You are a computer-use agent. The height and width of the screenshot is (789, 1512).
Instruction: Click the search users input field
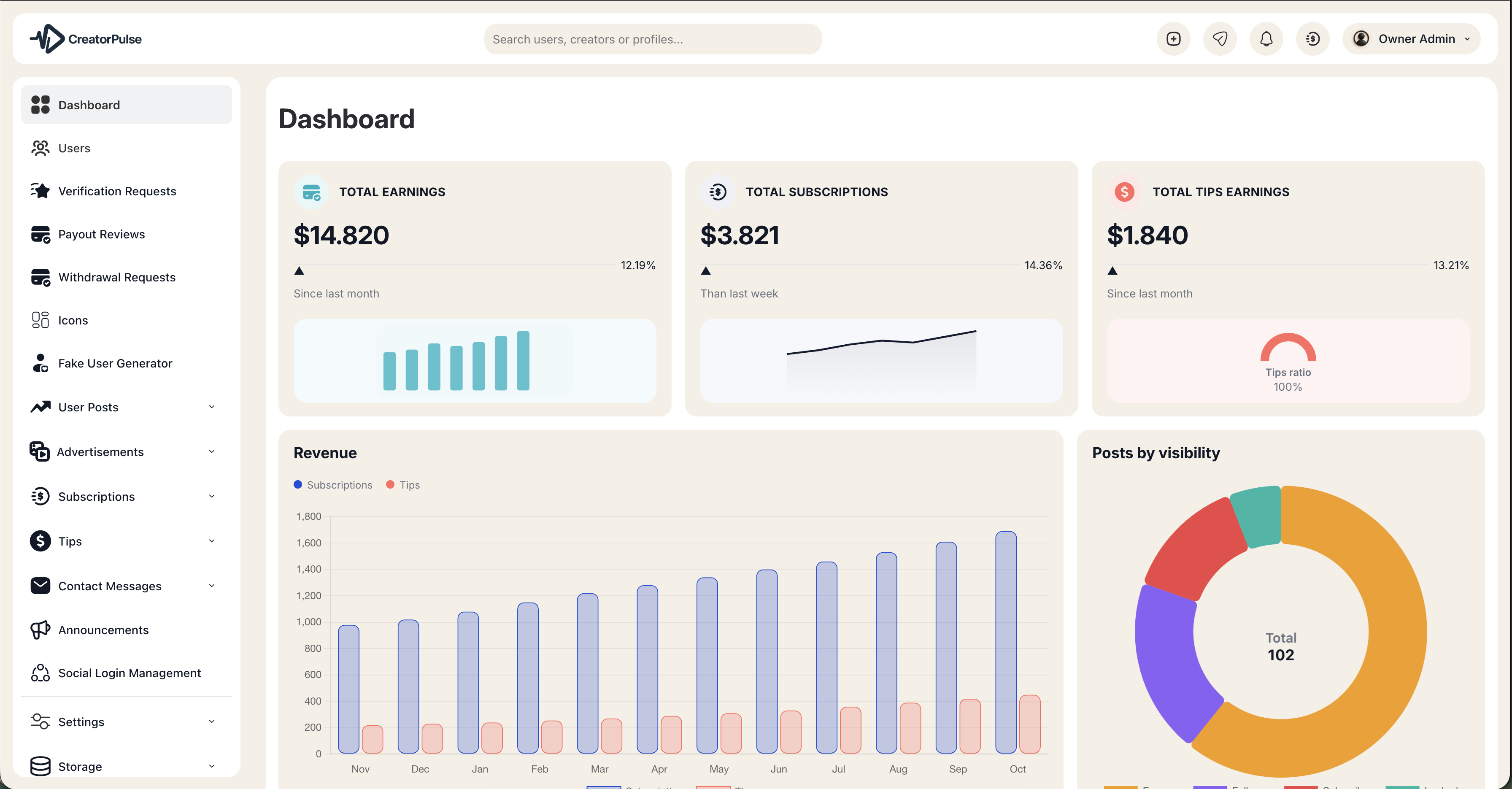(x=652, y=39)
